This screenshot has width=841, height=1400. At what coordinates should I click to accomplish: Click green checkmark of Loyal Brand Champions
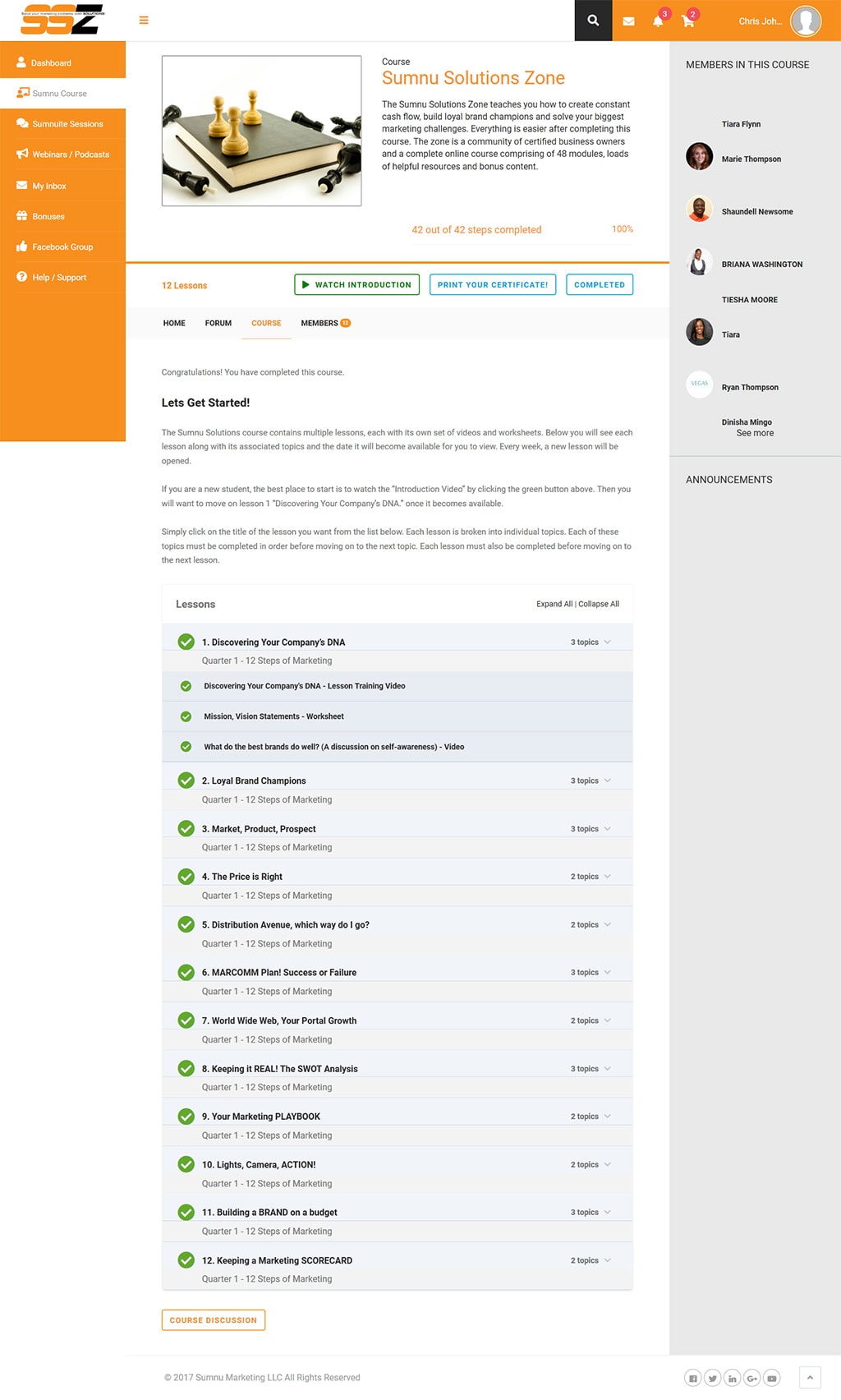186,781
